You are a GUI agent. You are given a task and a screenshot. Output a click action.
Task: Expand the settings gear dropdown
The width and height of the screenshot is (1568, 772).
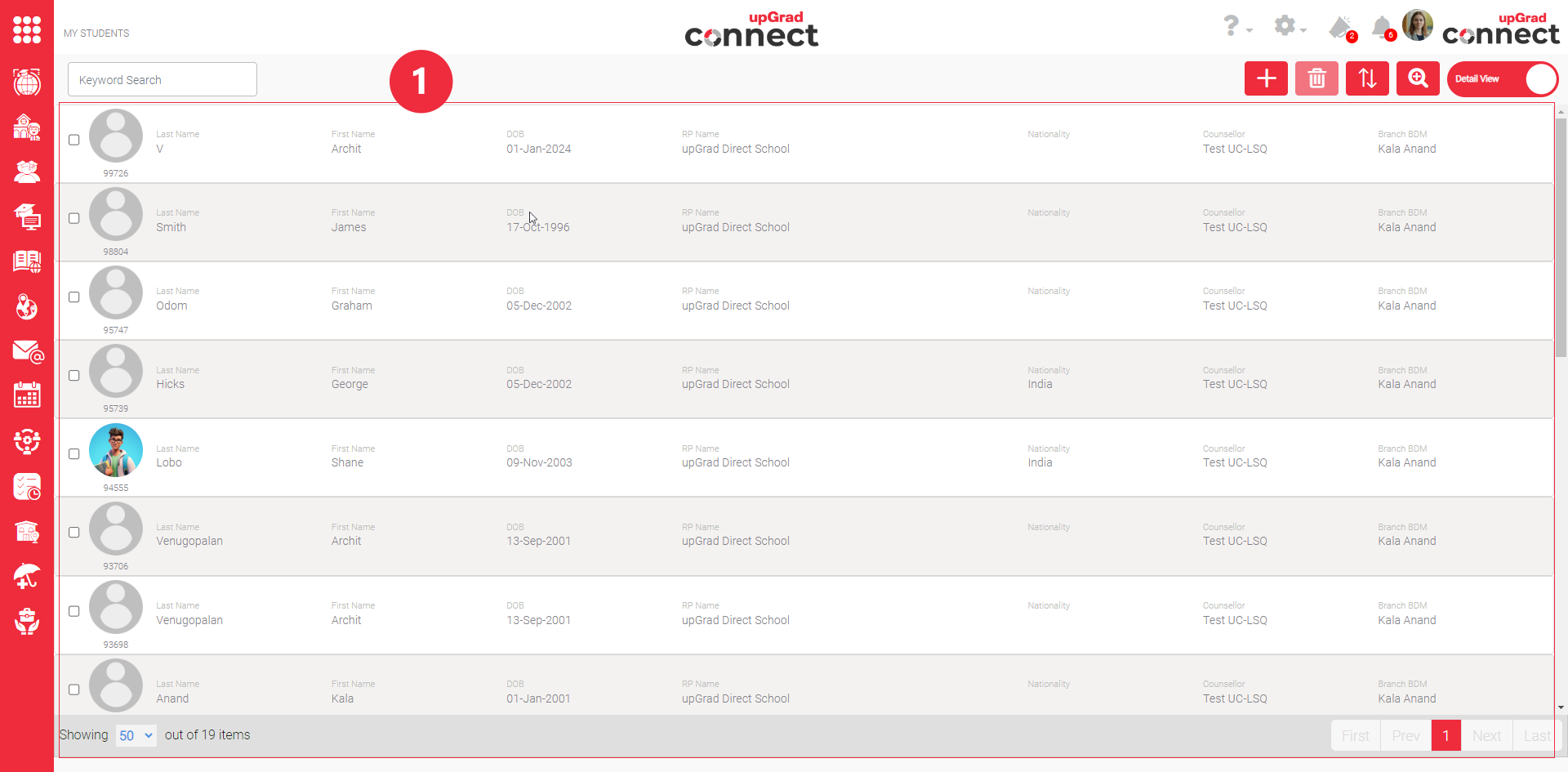tap(1290, 26)
